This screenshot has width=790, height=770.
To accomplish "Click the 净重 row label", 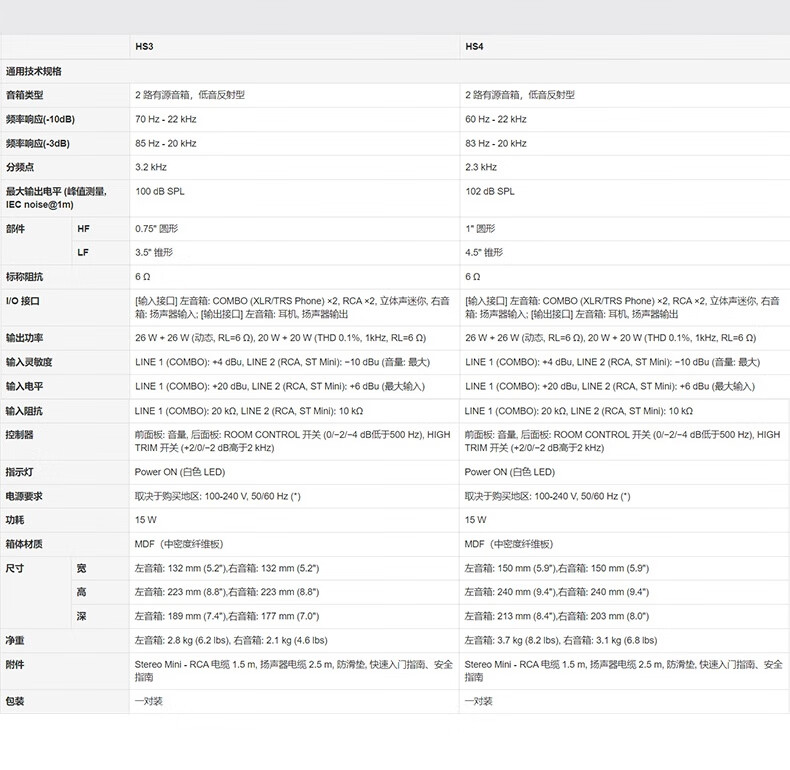I will (x=15, y=640).
